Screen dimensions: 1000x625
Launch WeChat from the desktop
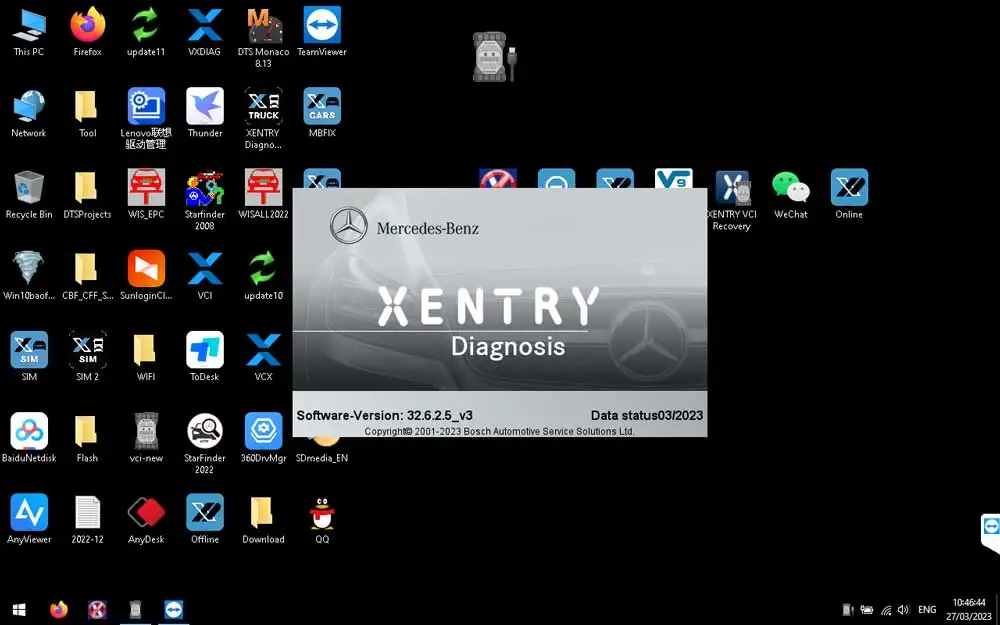click(791, 195)
